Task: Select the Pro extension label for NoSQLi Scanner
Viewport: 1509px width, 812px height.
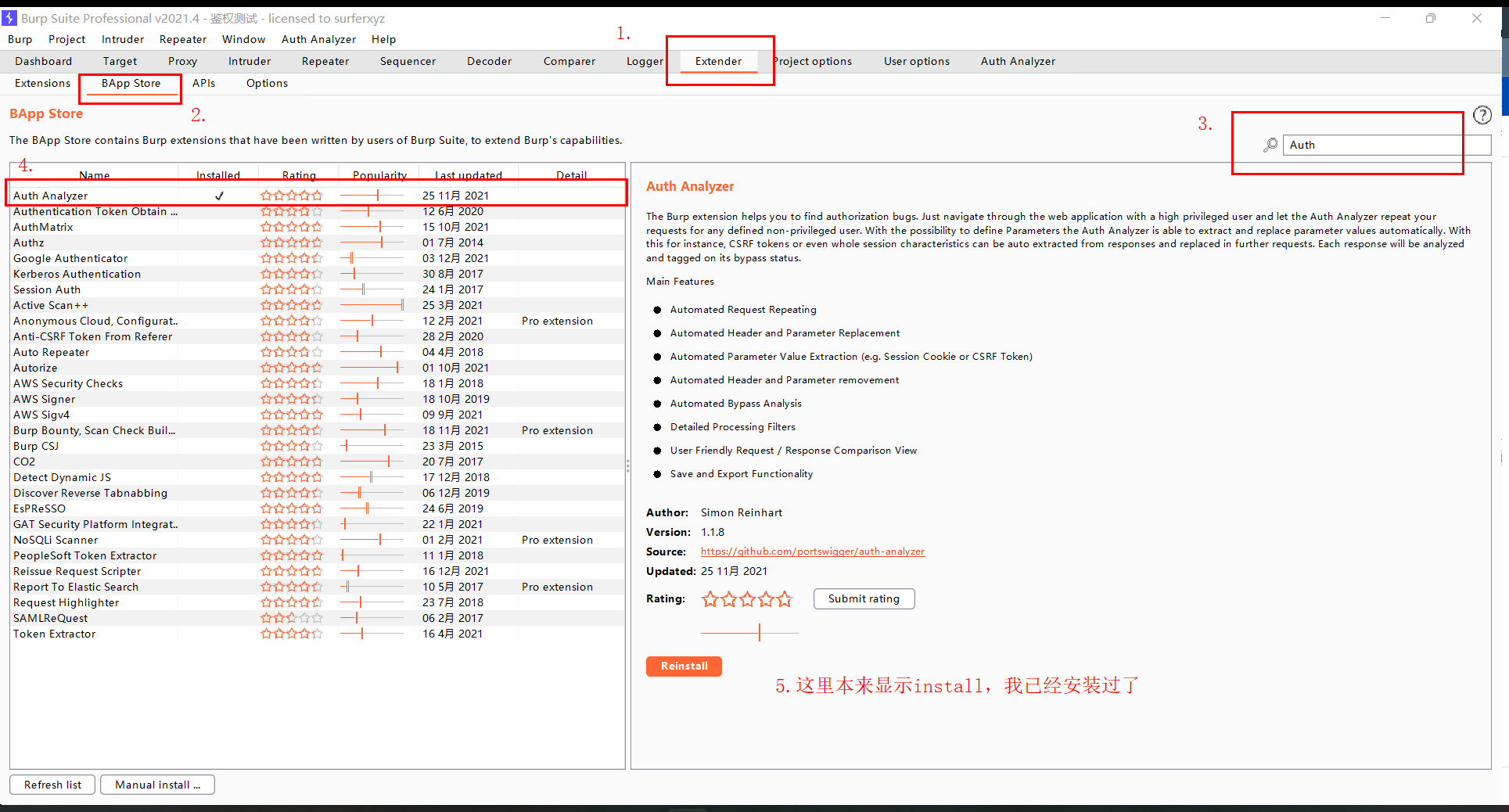Action: pos(556,540)
